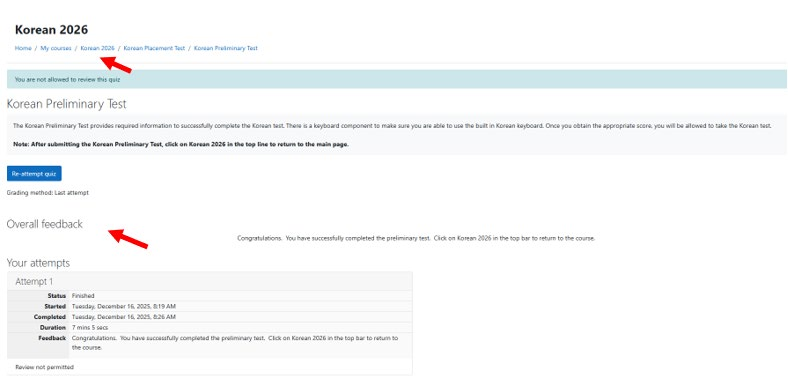
Task: Click the bold Note about returning to main page
Action: (x=181, y=144)
